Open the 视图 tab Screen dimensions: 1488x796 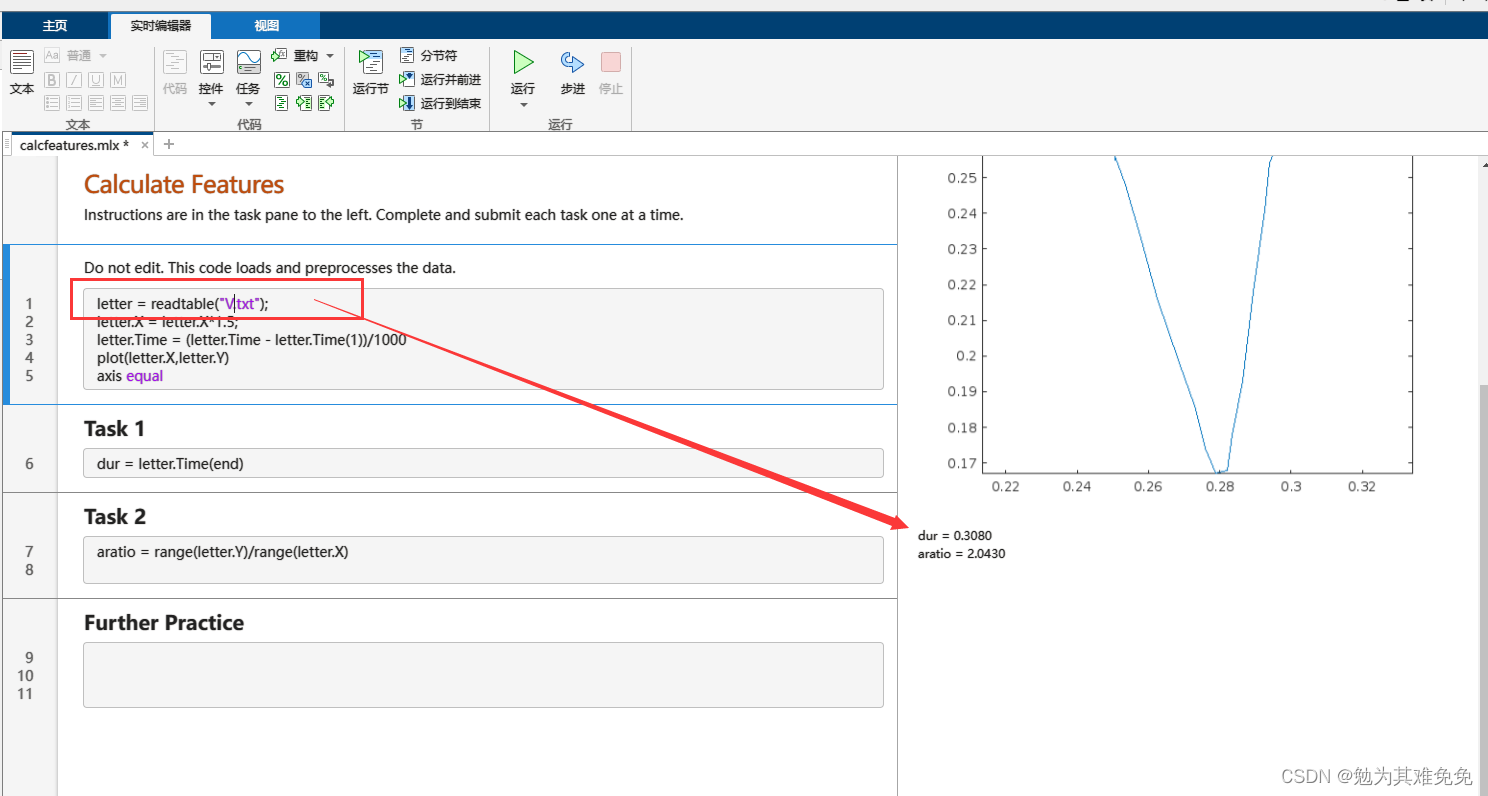[x=267, y=25]
